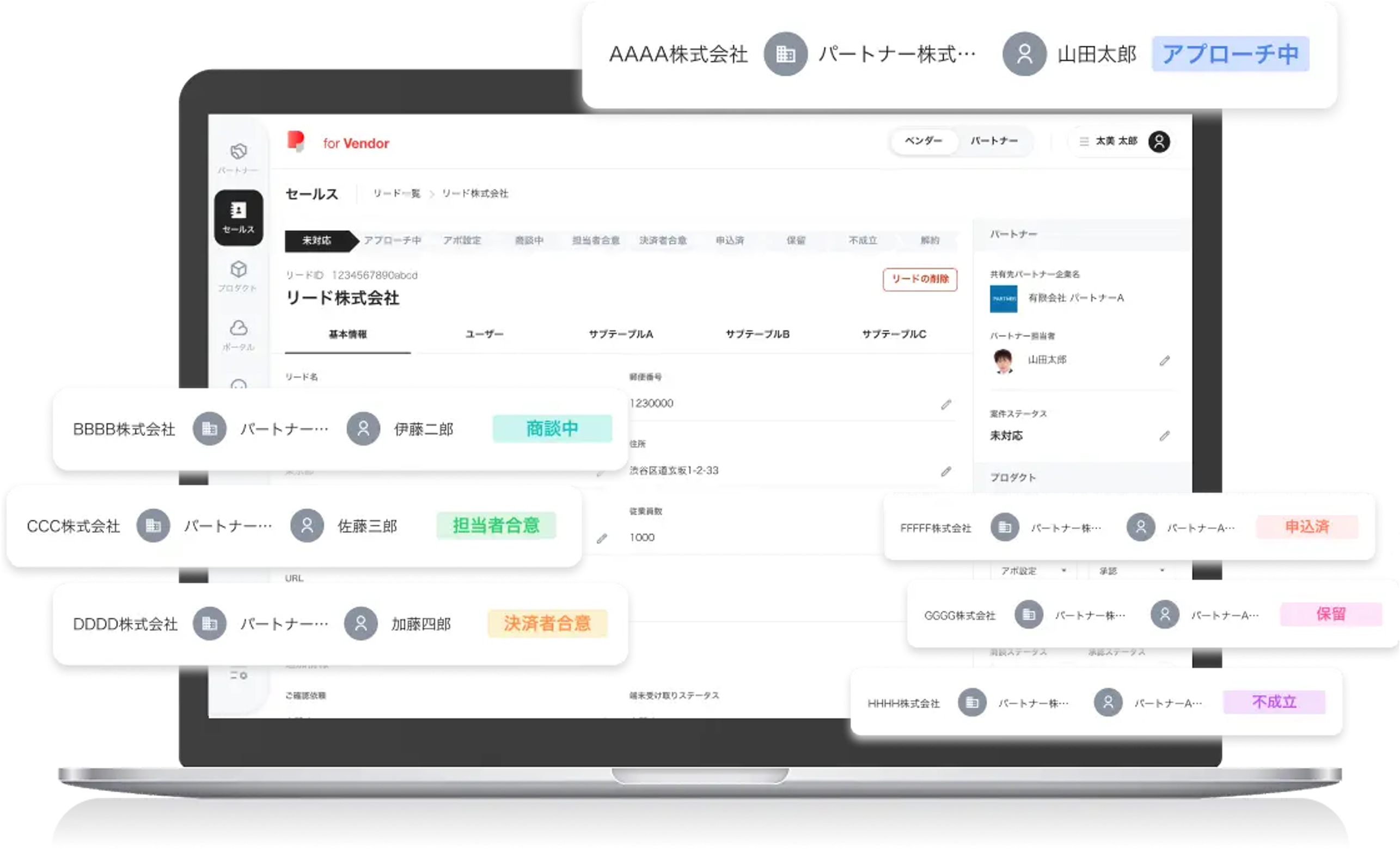Switch to the ユーザー tab

coord(484,334)
